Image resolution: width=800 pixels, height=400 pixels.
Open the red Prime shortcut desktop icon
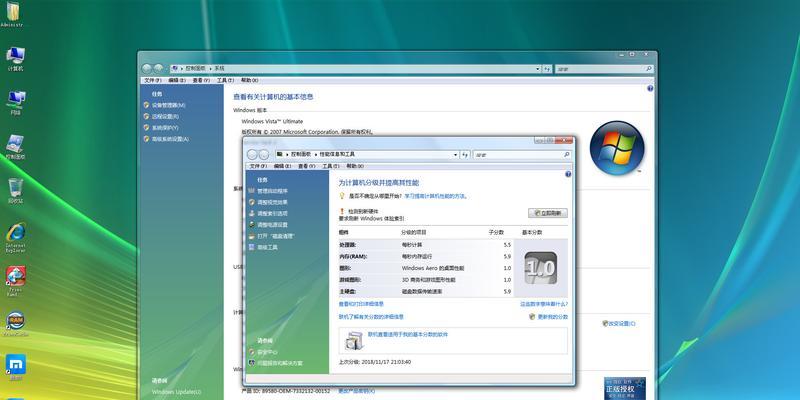pyautogui.click(x=15, y=281)
